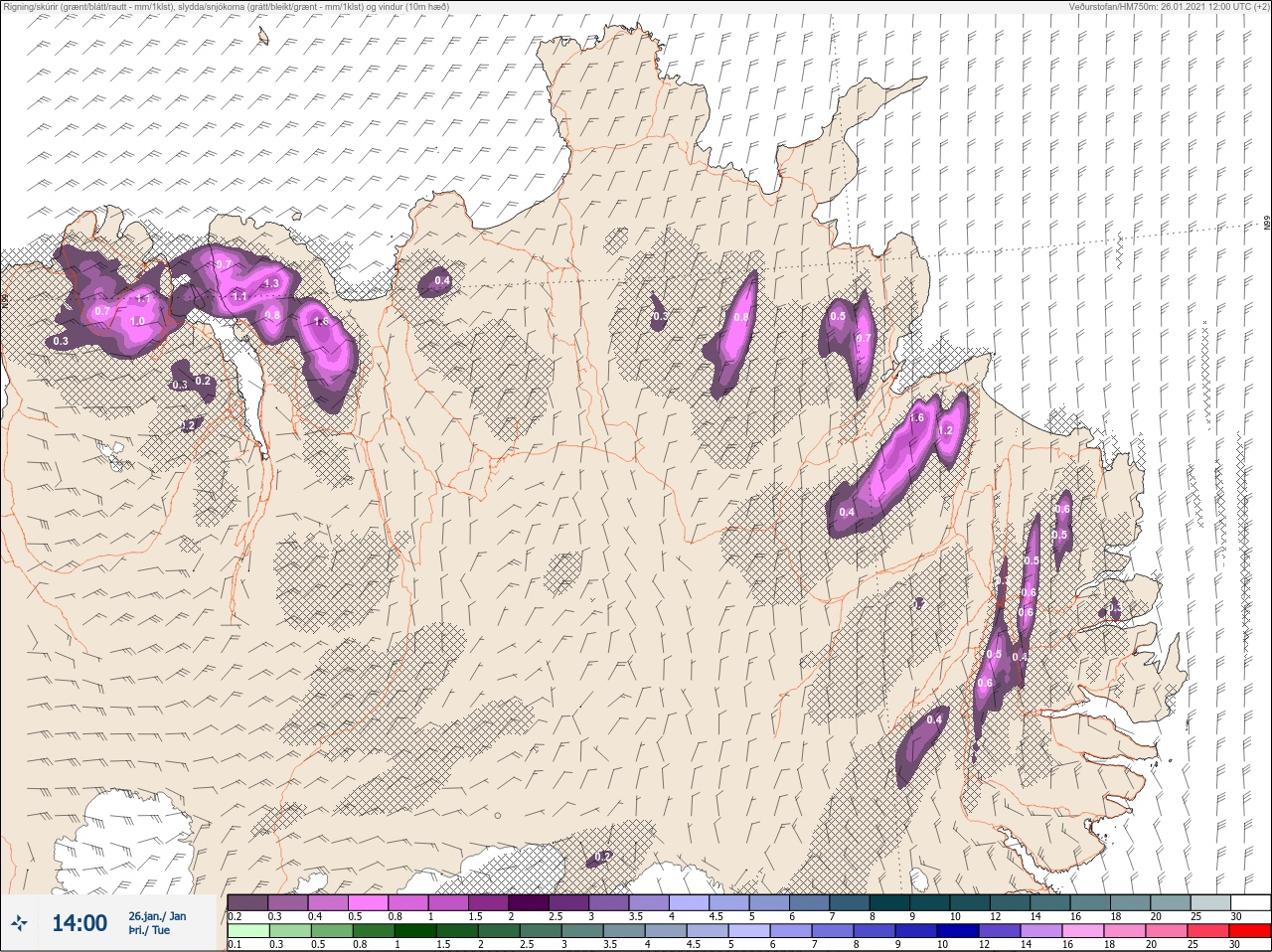Select lower legend red swatch after 30

click(1250, 931)
